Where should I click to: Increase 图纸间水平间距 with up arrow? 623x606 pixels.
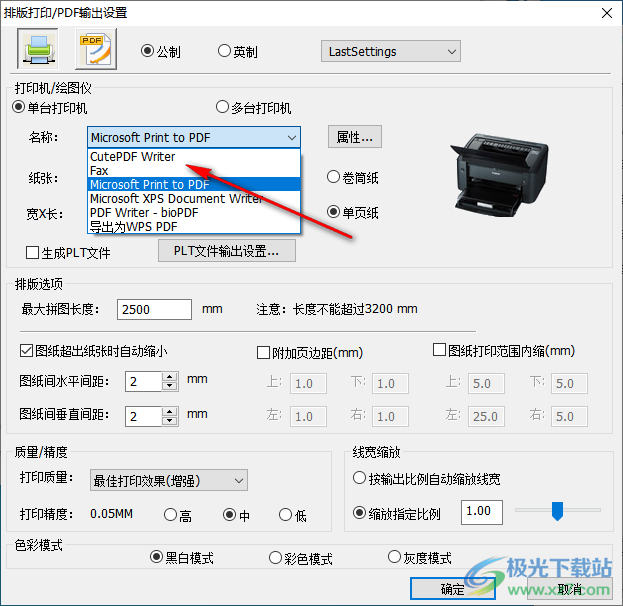[x=169, y=377]
